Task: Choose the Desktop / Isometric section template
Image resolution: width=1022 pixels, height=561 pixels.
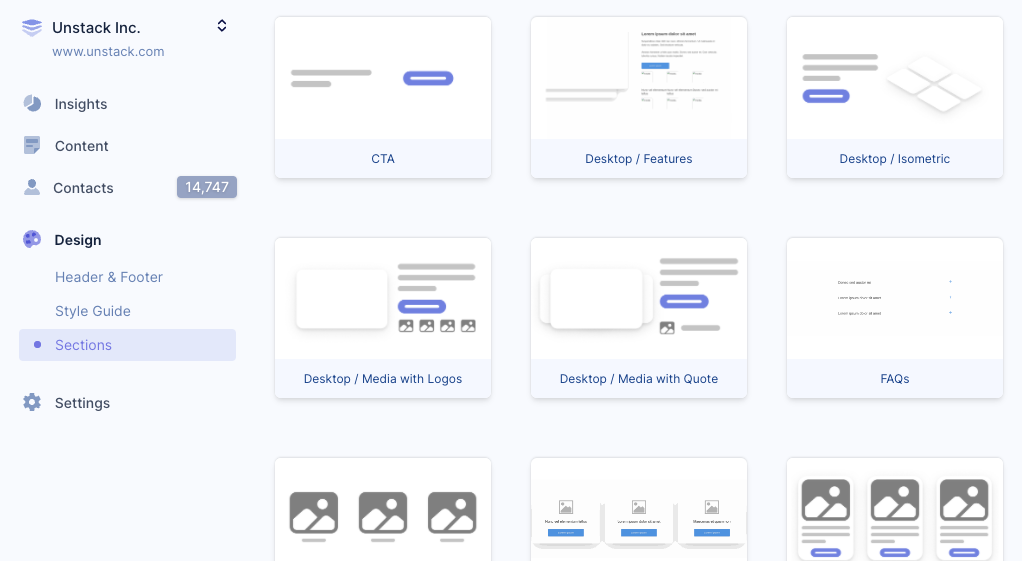Action: point(895,98)
